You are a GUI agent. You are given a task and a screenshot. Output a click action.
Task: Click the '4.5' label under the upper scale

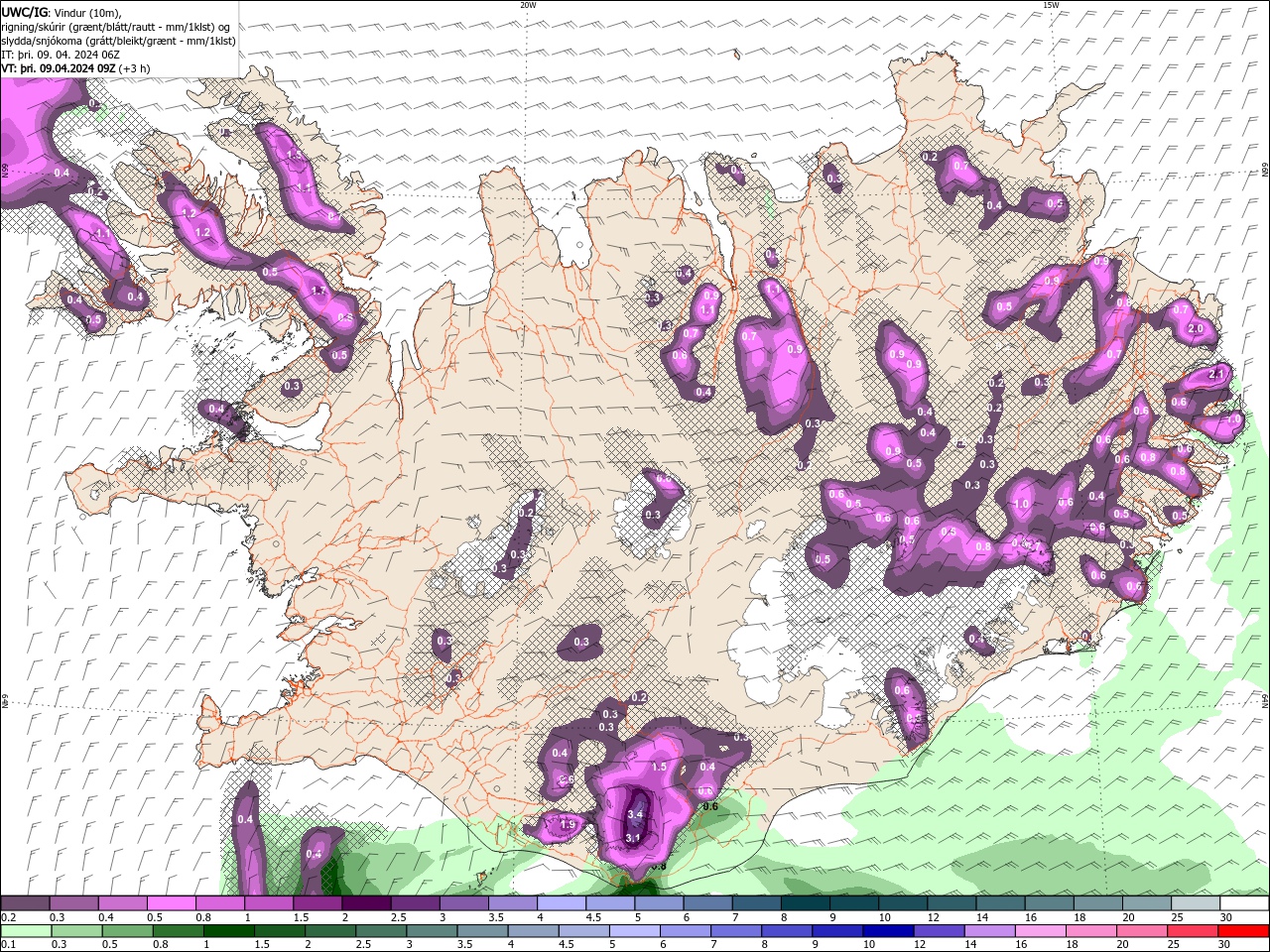pos(593,917)
